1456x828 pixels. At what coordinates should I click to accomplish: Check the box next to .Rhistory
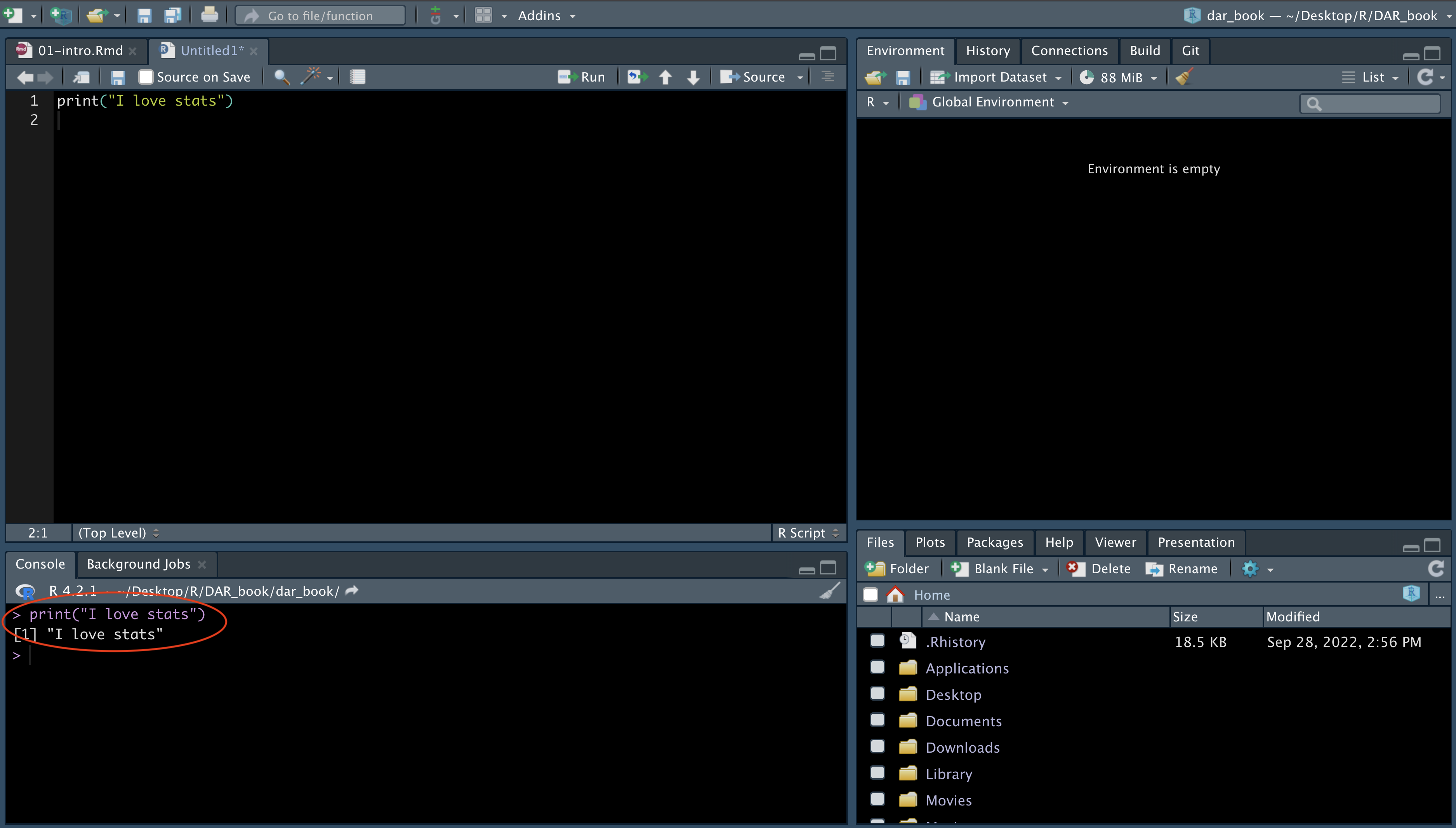(877, 641)
